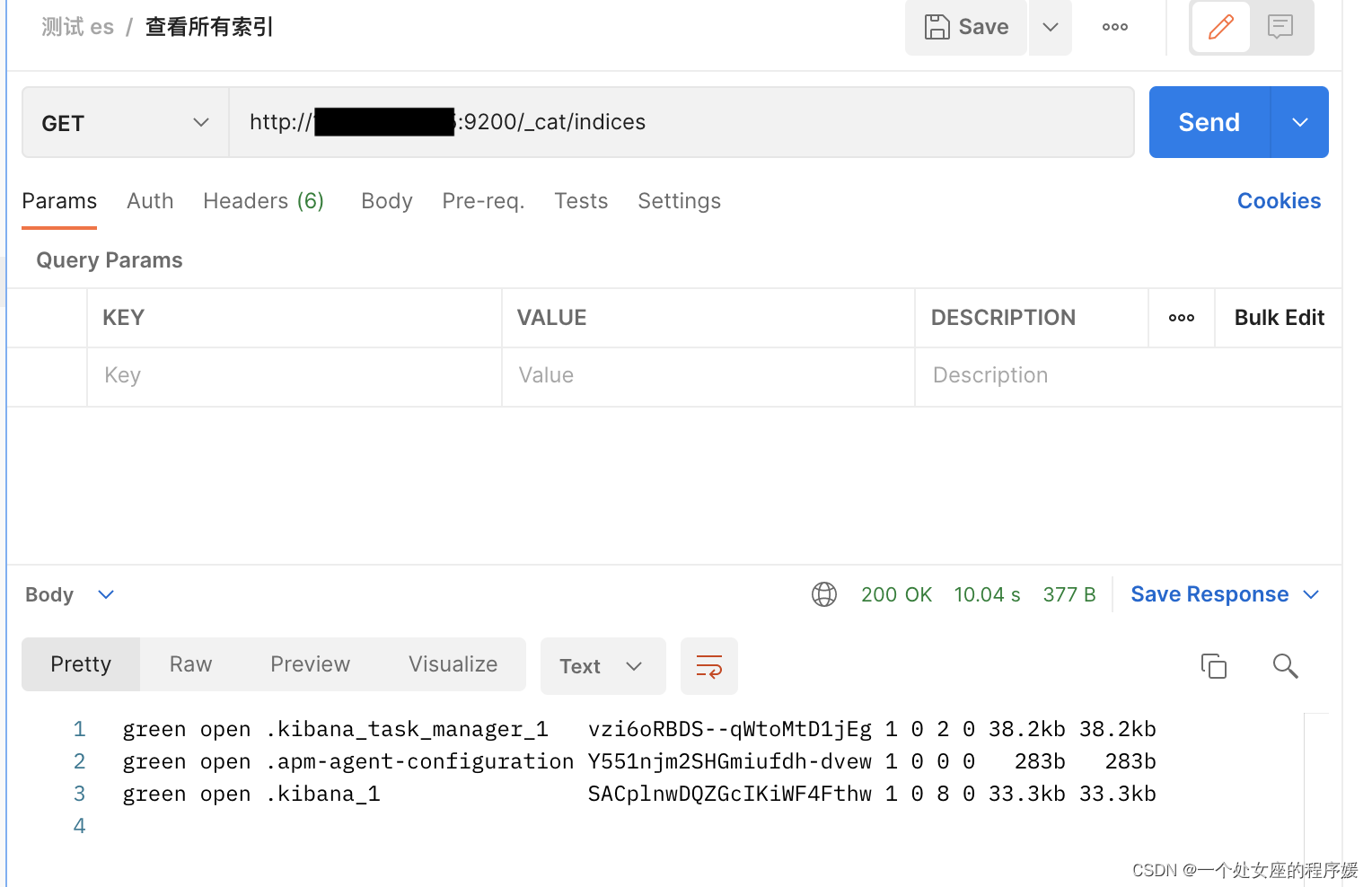Click the network globe icon

(824, 594)
